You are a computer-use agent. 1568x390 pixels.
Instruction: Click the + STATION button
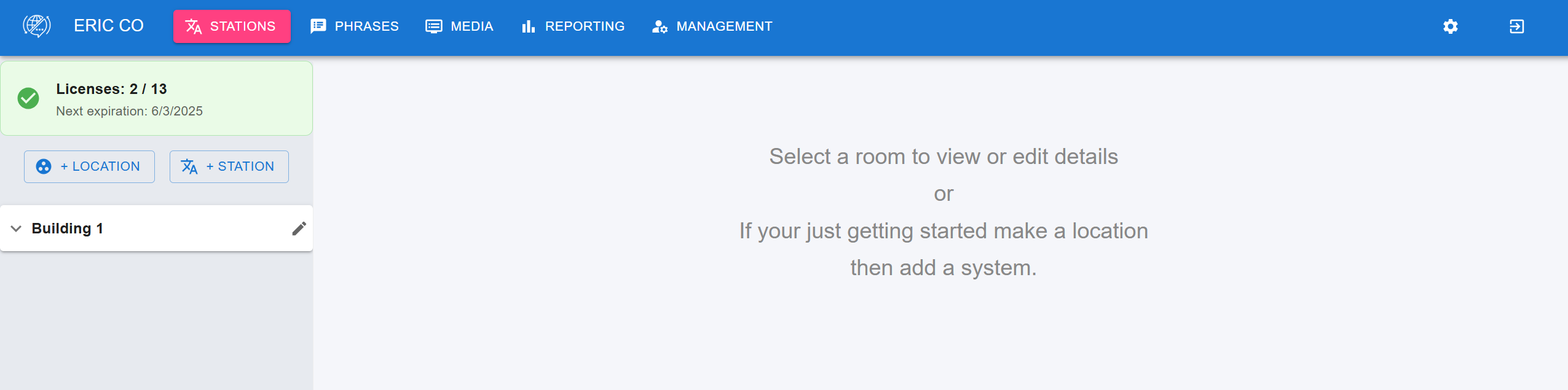(x=229, y=166)
